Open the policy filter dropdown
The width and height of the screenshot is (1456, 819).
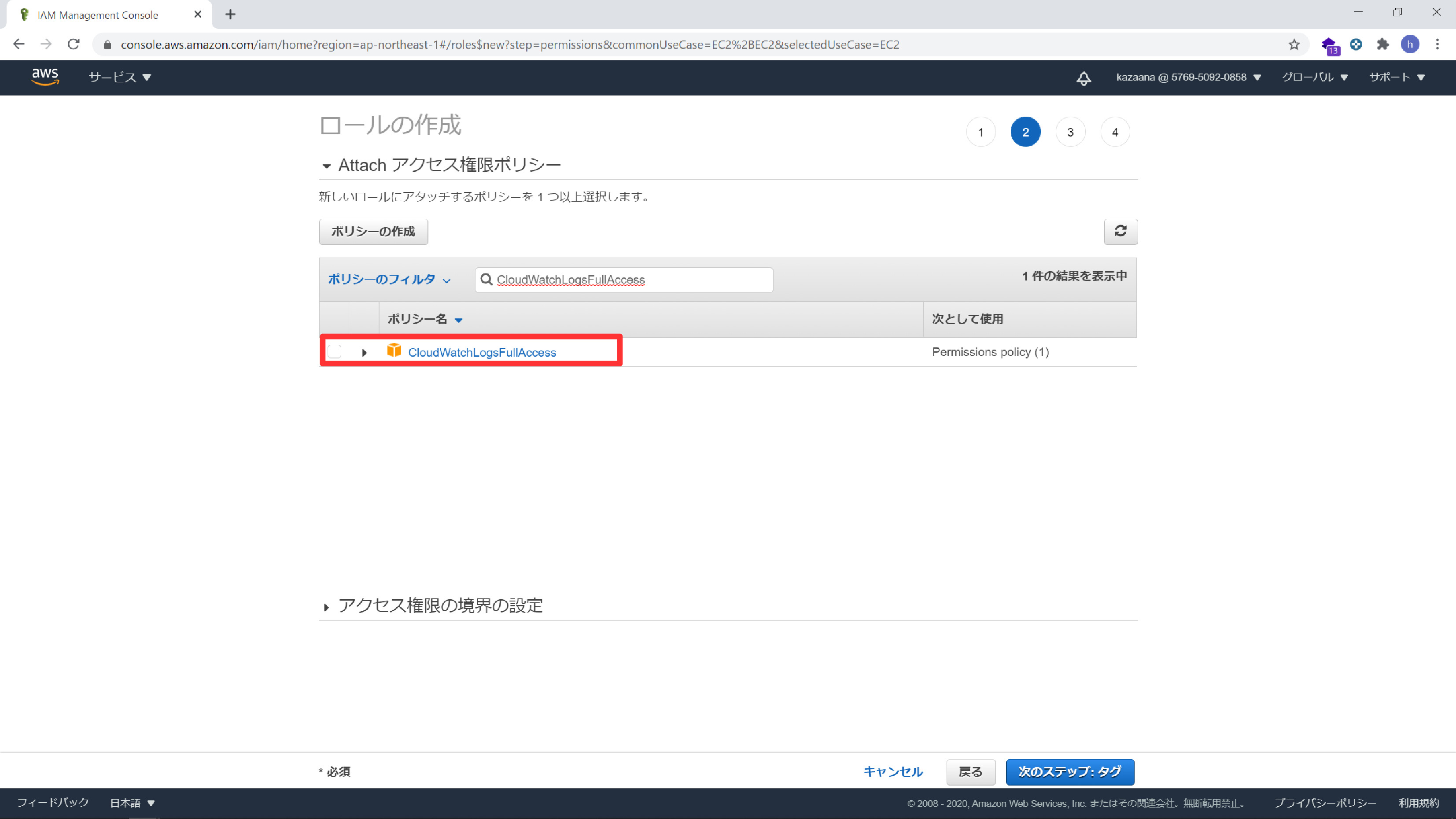[x=390, y=279]
